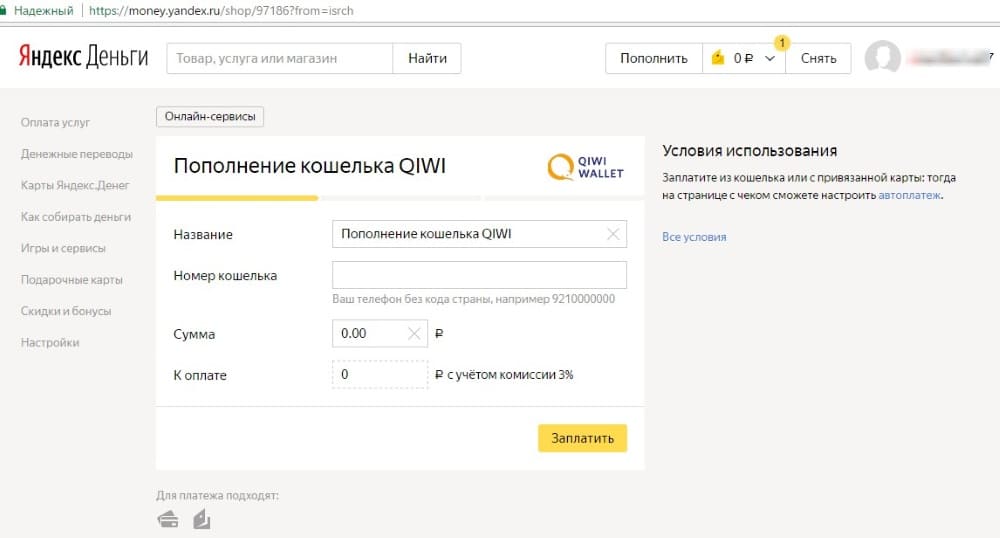Open Настройки in left sidebar
The image size is (1000, 538).
coord(50,343)
